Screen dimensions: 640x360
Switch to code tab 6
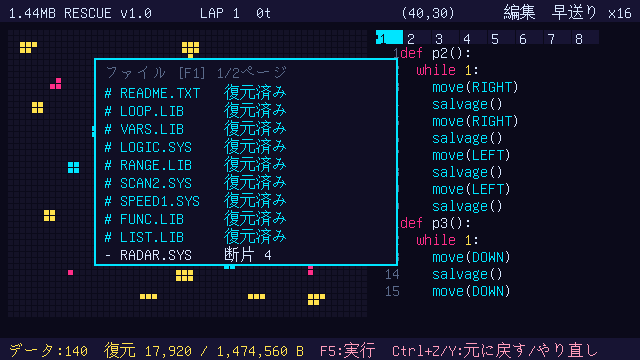pos(529,38)
